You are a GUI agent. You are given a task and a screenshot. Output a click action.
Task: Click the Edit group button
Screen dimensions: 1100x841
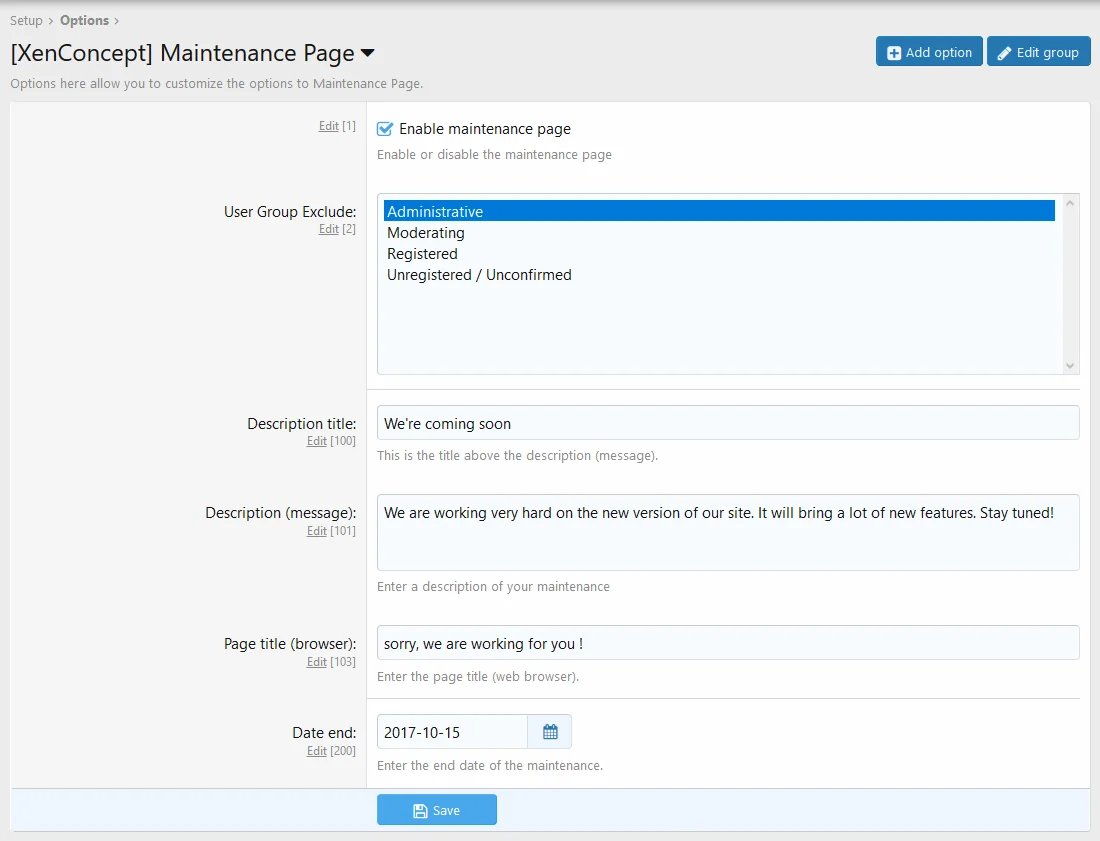coord(1038,52)
